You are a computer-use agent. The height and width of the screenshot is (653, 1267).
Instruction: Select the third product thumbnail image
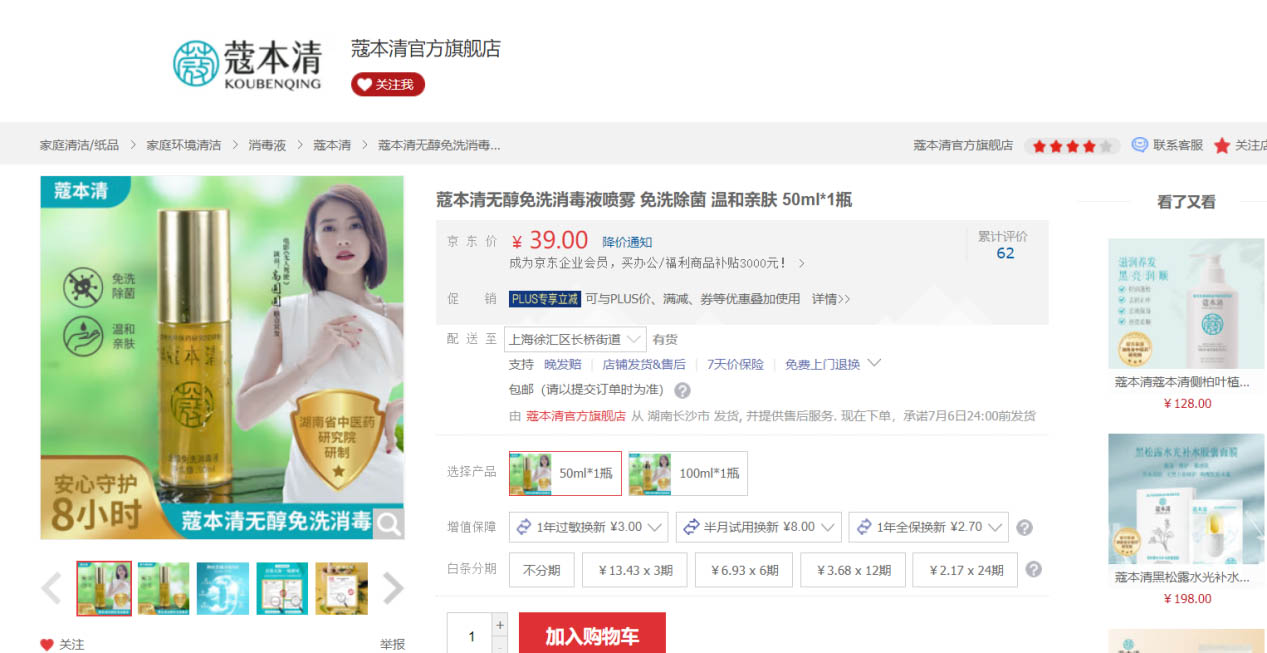223,588
